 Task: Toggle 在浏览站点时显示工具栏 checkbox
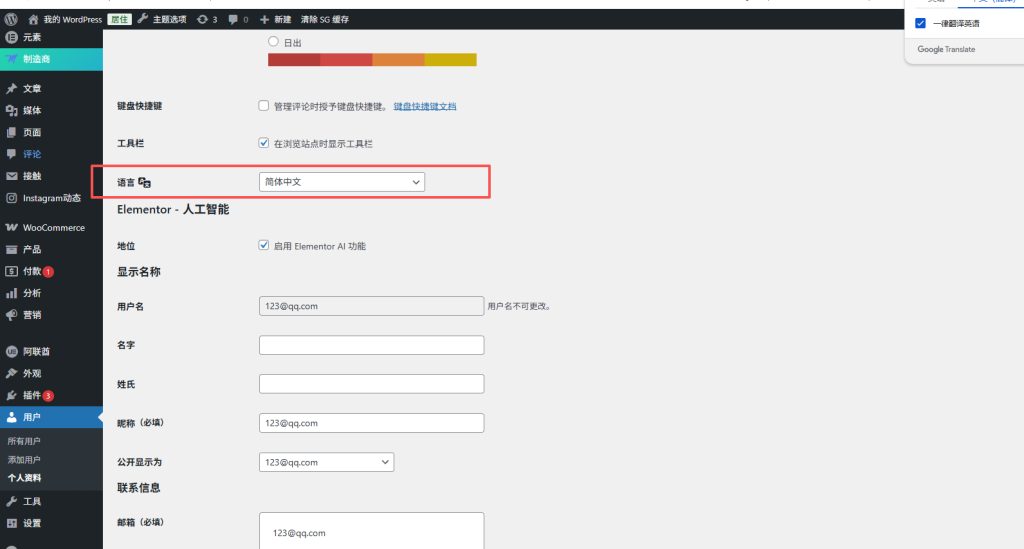pos(263,143)
